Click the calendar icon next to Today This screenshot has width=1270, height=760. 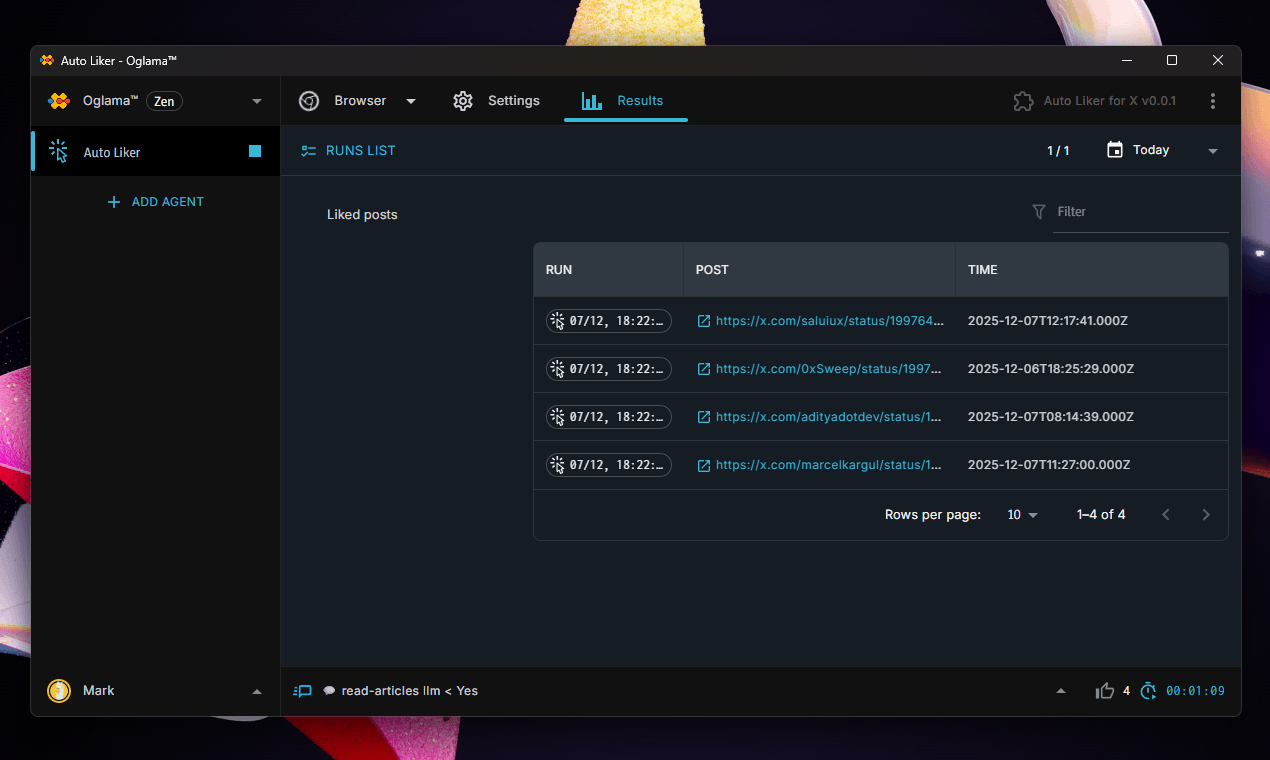tap(1114, 150)
